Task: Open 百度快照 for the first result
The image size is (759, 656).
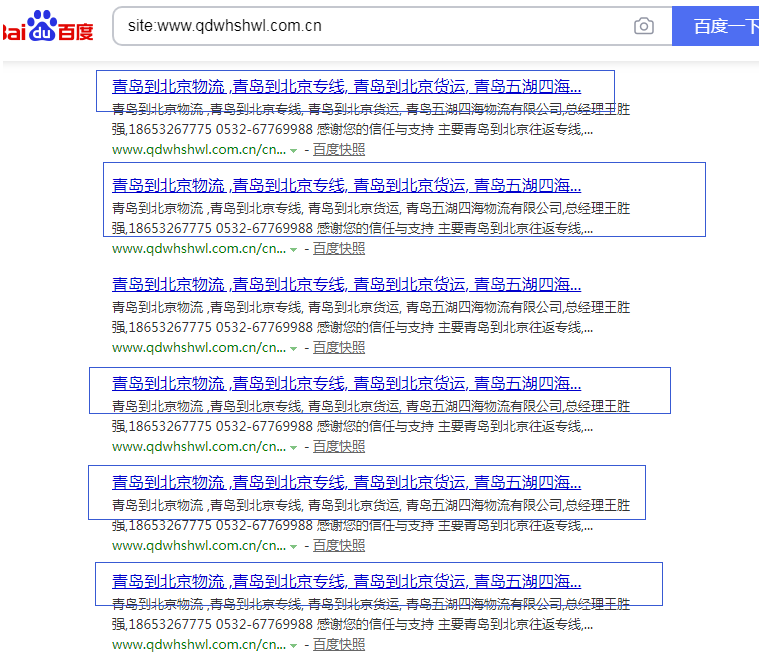Action: (x=339, y=150)
